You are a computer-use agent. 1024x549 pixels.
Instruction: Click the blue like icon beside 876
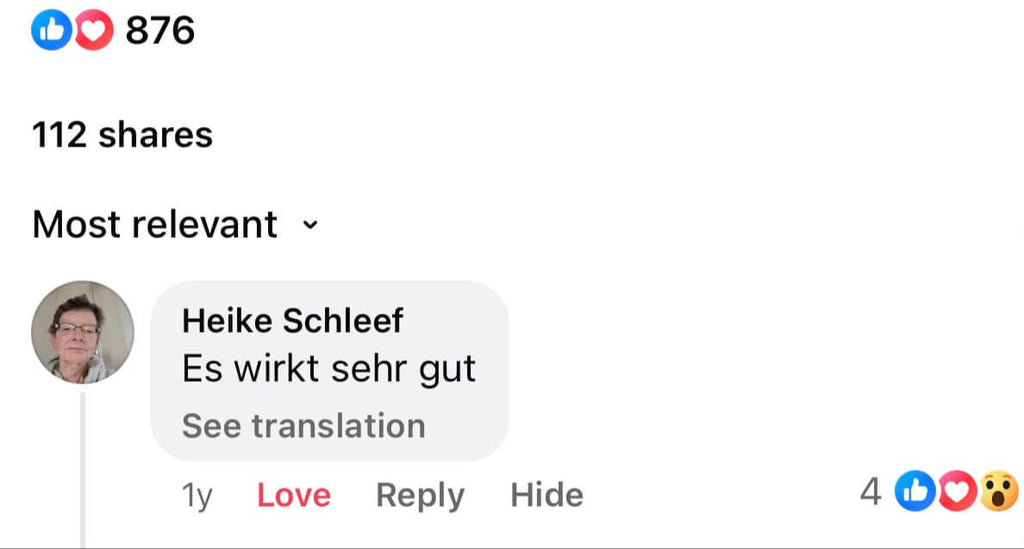(x=49, y=32)
